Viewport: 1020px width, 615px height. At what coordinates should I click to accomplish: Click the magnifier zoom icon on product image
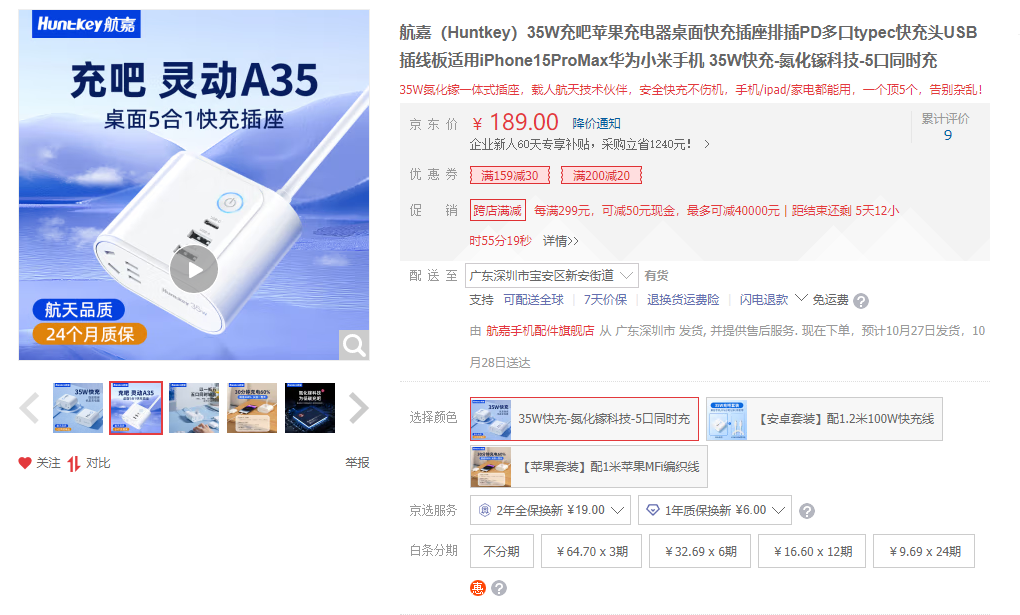[x=354, y=345]
